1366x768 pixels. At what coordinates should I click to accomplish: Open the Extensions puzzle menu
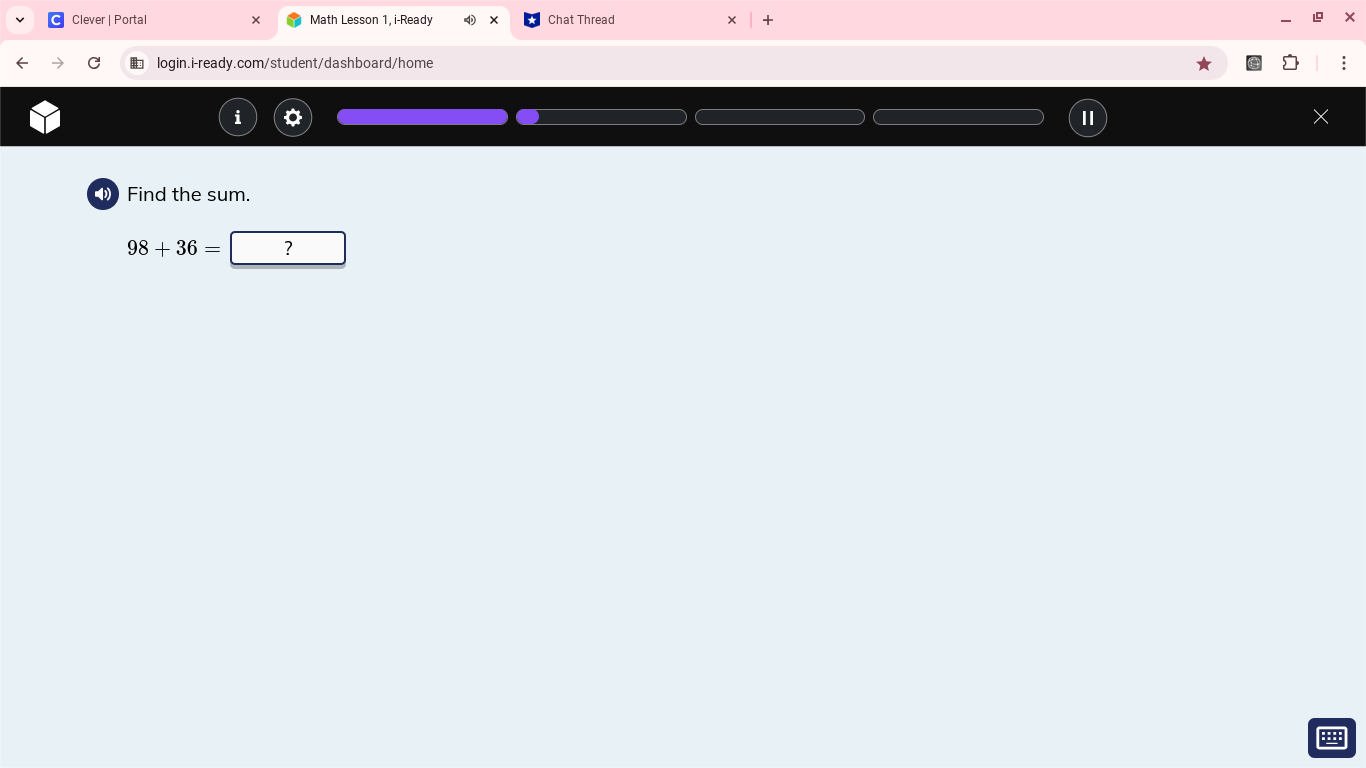point(1291,63)
